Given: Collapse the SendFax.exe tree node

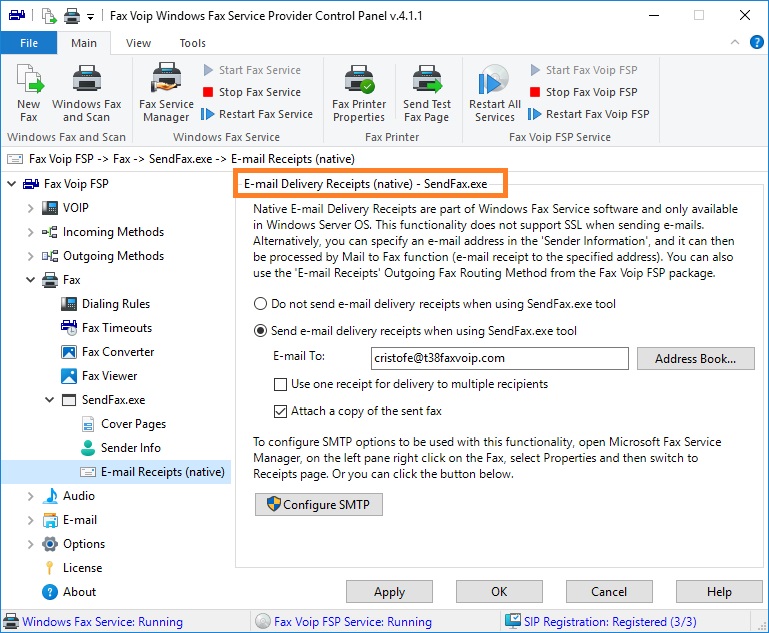Looking at the screenshot, I should tap(50, 400).
